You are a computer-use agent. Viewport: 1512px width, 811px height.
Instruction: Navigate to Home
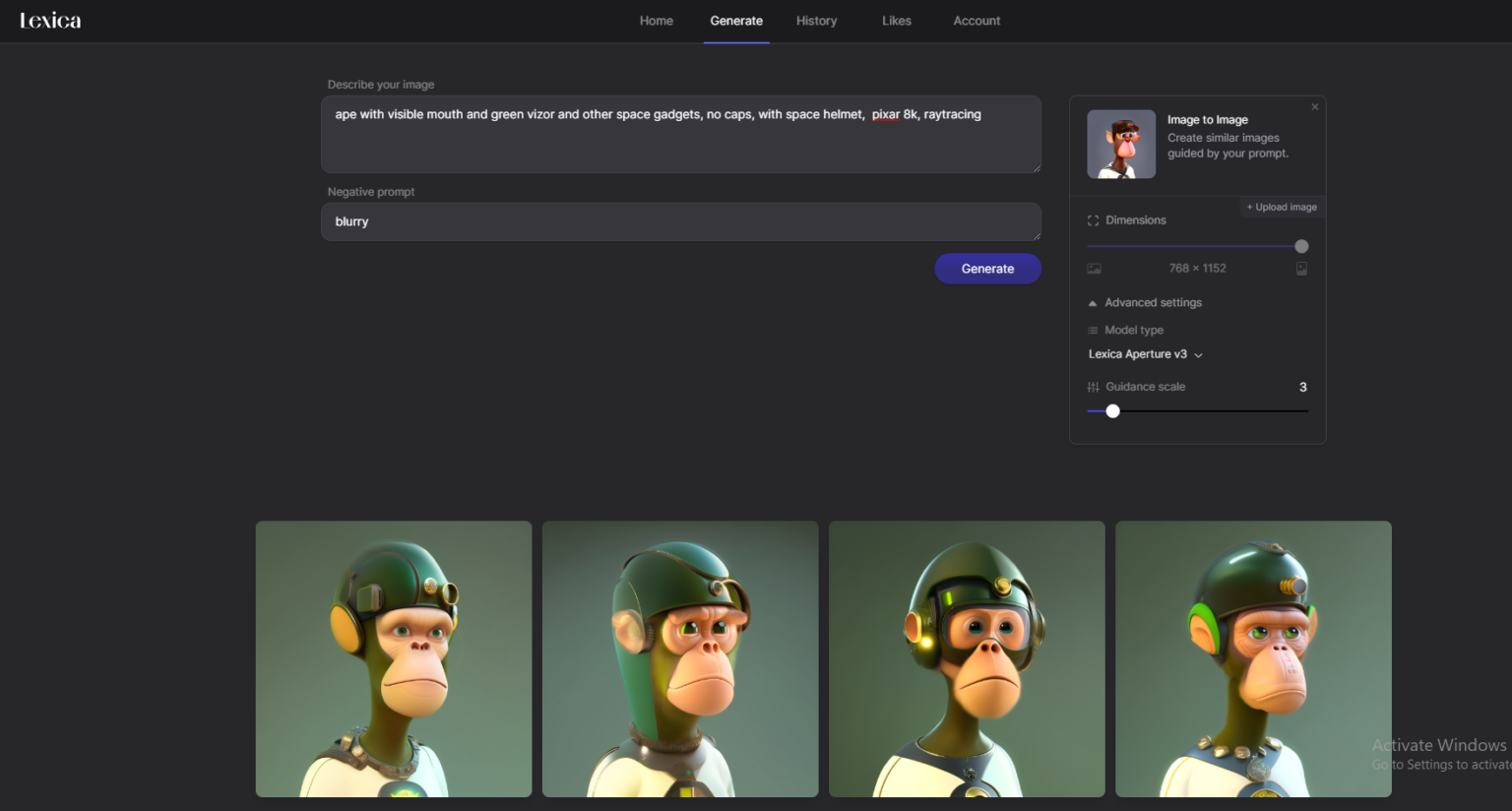click(656, 21)
